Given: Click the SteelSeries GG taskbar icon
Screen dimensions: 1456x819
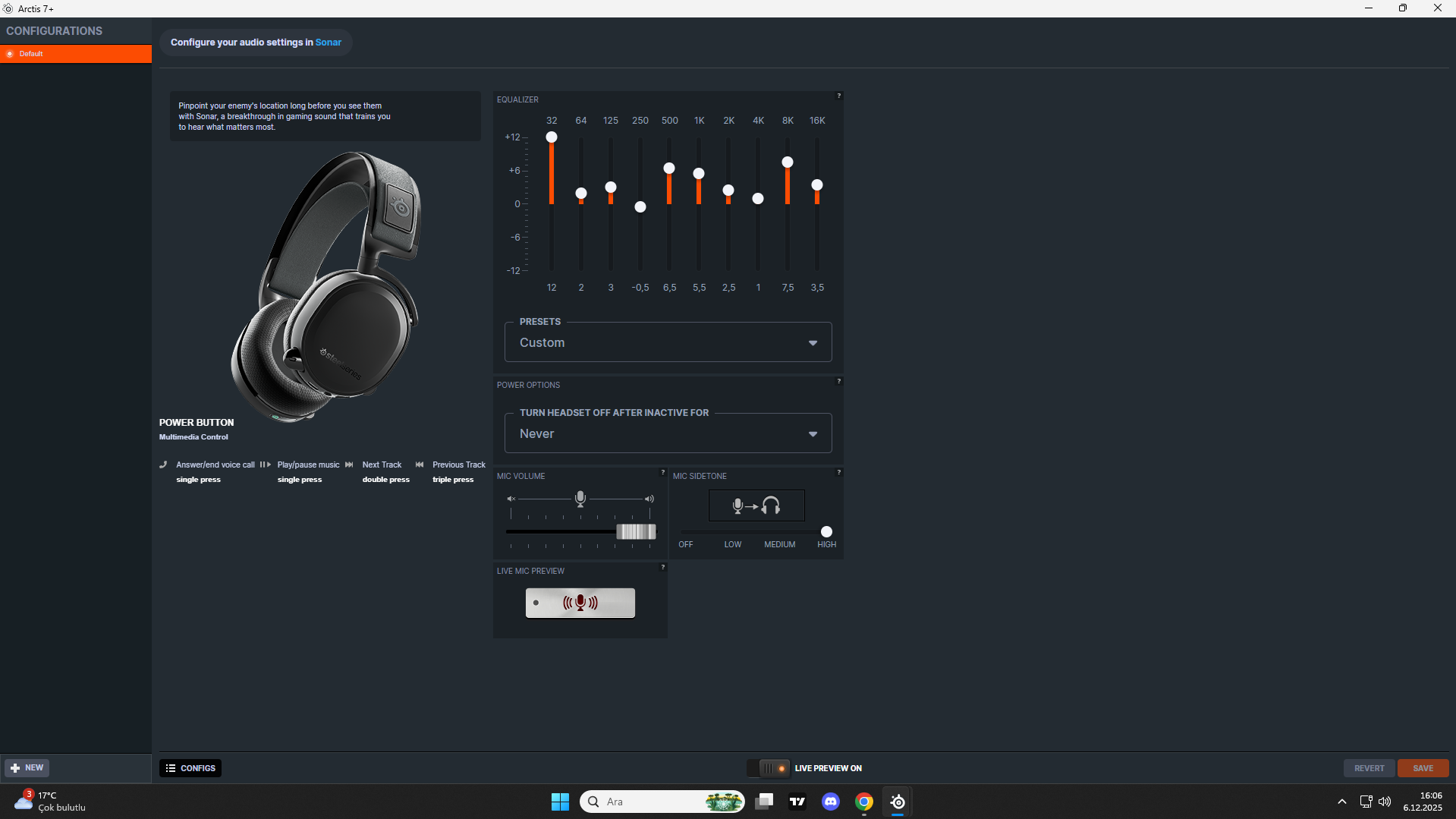Looking at the screenshot, I should point(898,802).
